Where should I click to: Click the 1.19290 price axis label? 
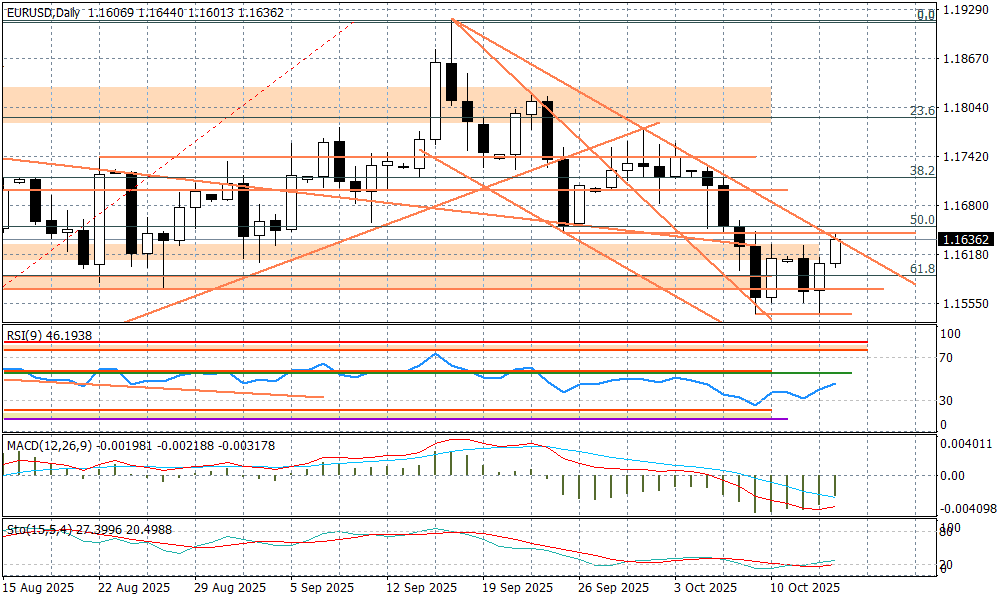tap(966, 10)
